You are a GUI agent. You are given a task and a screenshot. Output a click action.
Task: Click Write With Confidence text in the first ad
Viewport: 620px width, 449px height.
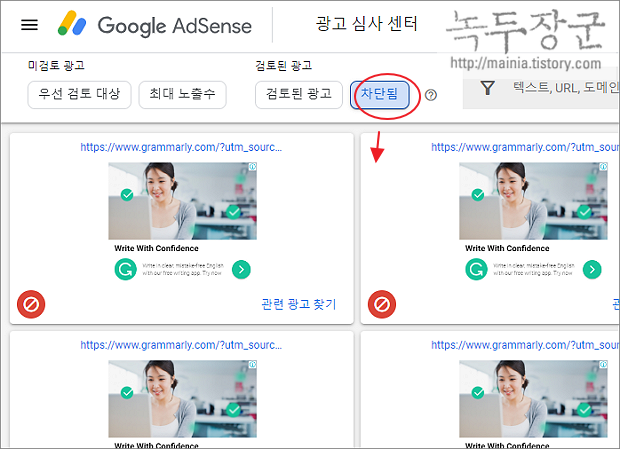(x=157, y=248)
